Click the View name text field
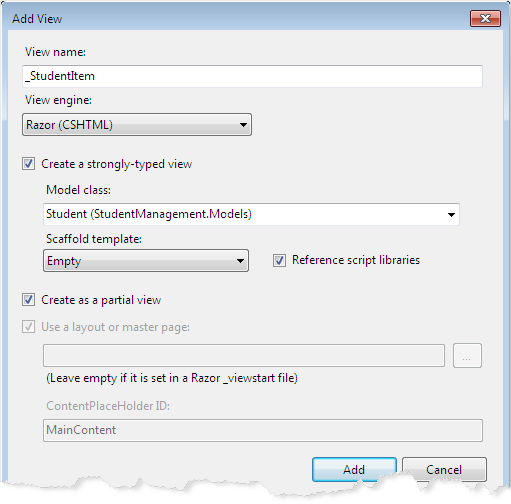The image size is (511, 504). tap(252, 76)
